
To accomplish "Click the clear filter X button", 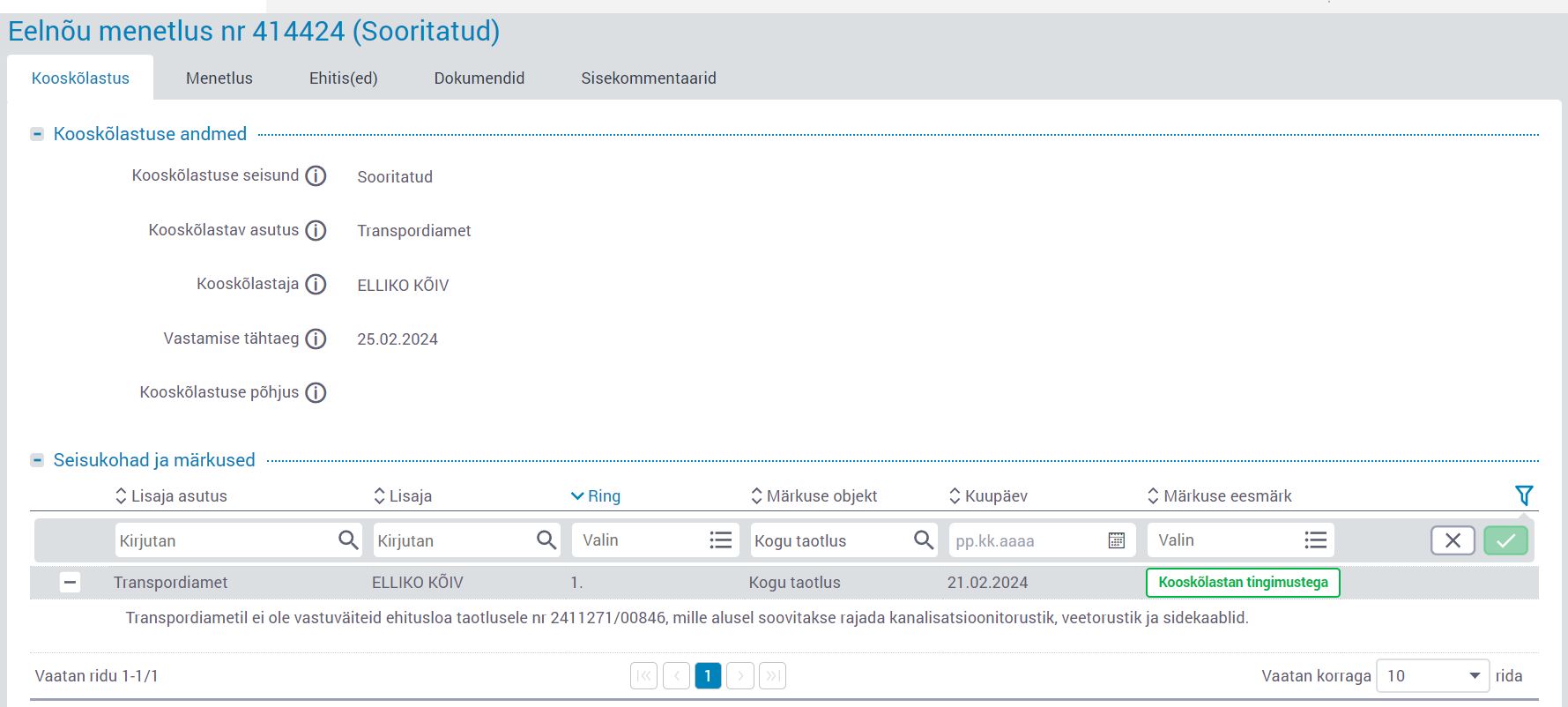I will [1453, 540].
